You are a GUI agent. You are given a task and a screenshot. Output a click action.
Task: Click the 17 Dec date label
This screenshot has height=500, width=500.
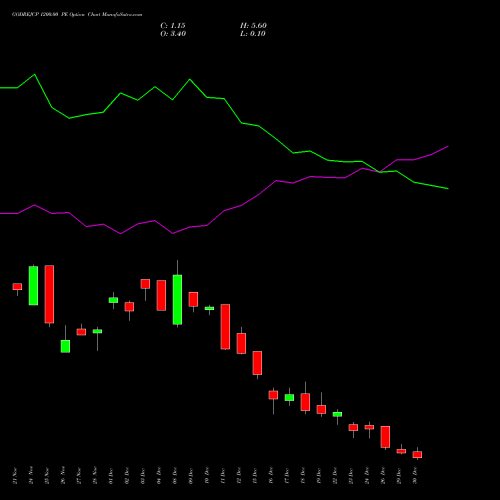click(x=287, y=476)
